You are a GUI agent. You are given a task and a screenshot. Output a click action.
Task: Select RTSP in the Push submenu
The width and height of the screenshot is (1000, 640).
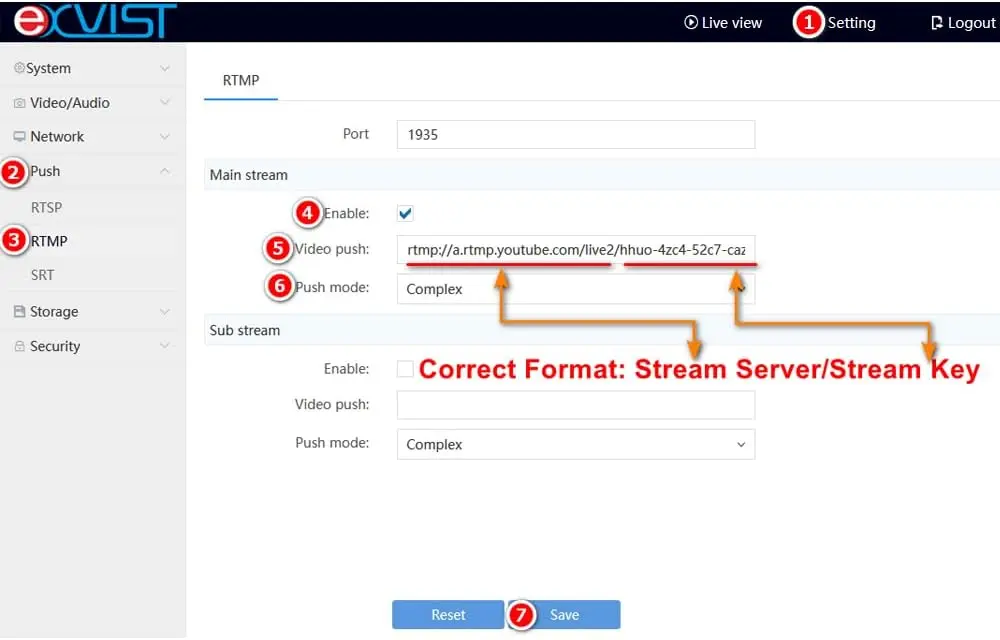pyautogui.click(x=46, y=207)
